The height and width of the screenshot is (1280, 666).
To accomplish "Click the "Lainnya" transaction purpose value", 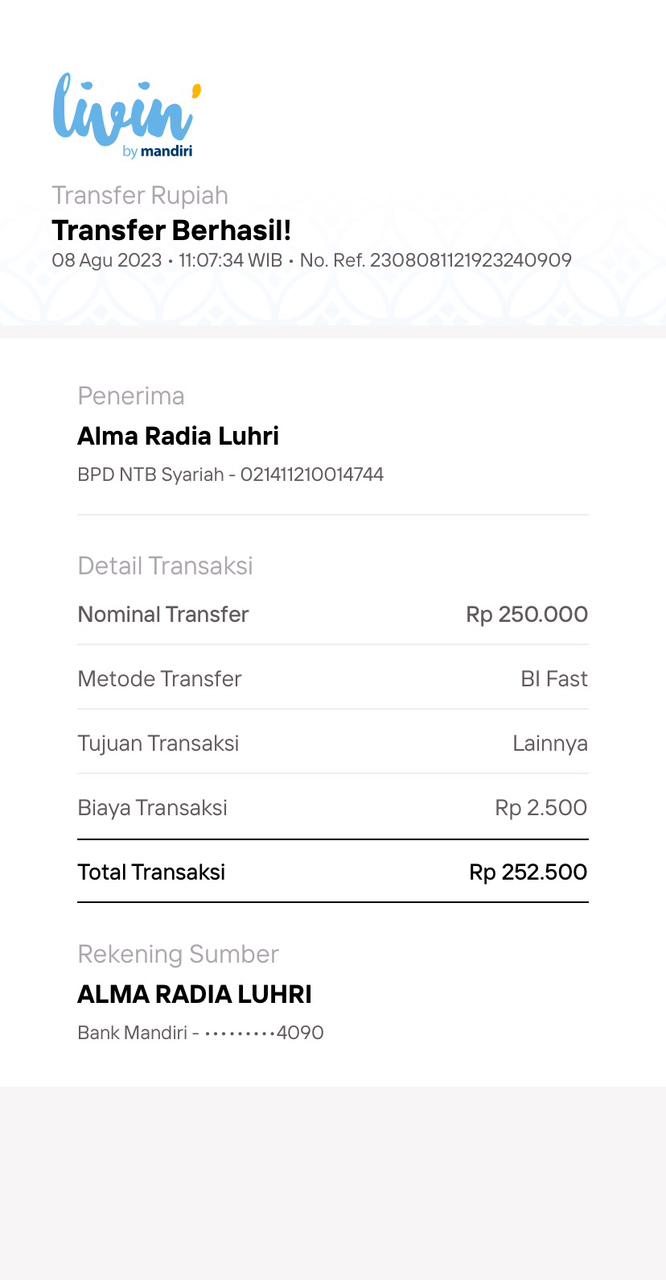I will click(x=550, y=743).
